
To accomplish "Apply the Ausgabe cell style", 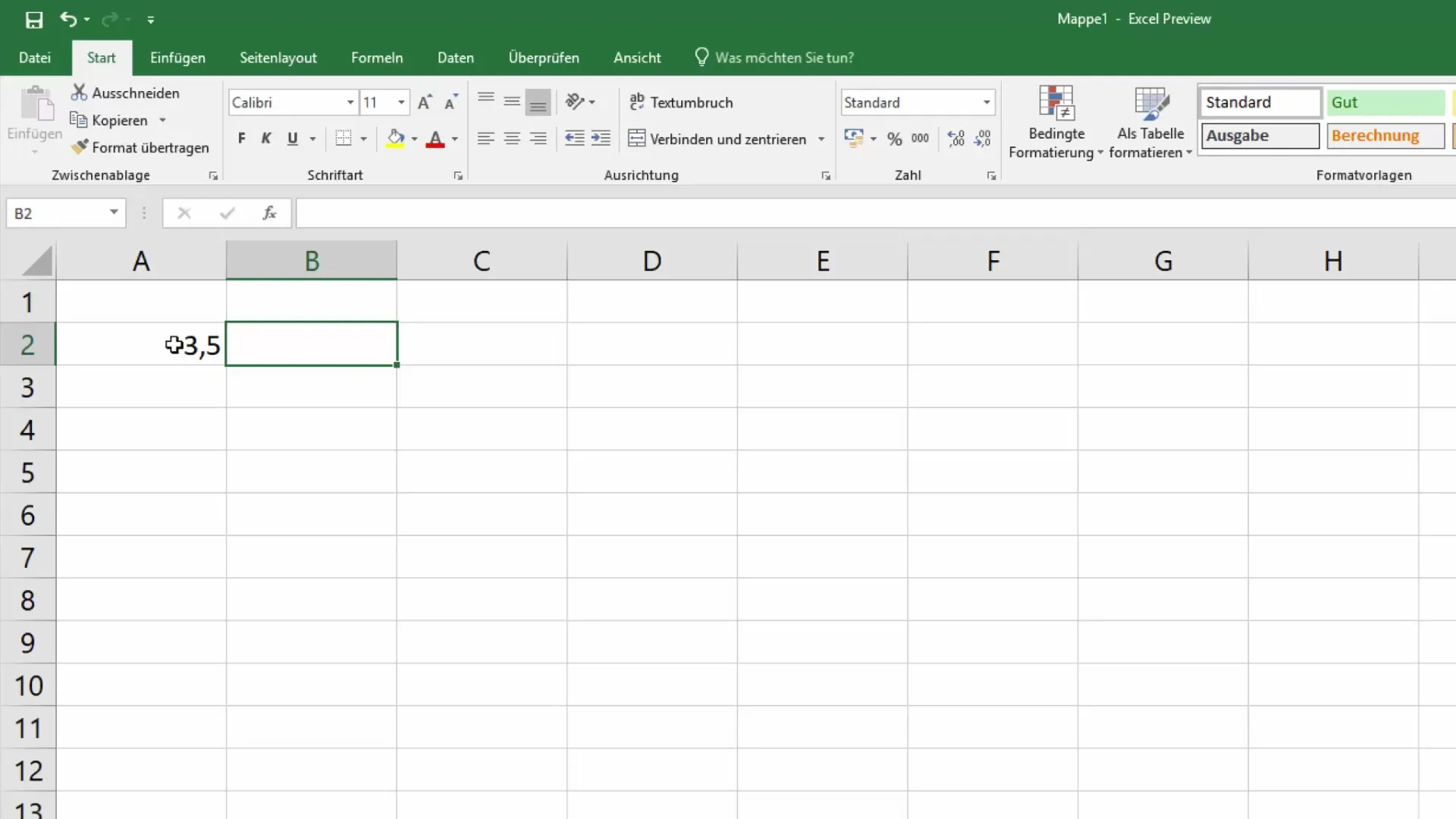I will (1260, 136).
